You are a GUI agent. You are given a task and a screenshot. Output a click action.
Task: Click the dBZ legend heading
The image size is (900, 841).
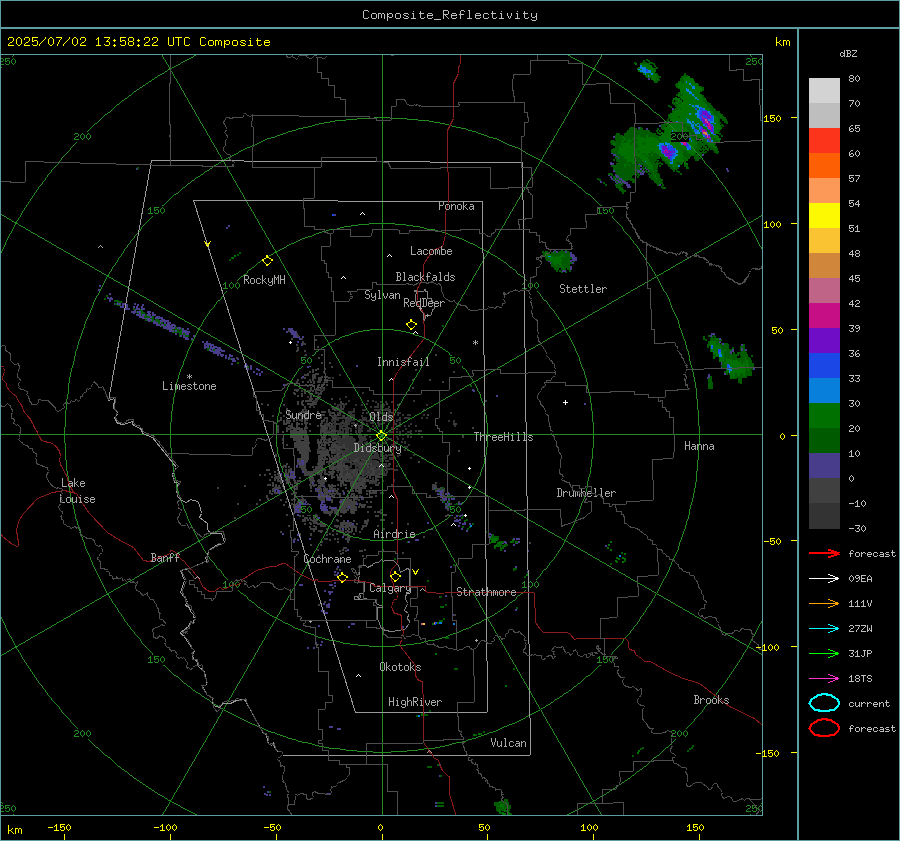pos(848,54)
